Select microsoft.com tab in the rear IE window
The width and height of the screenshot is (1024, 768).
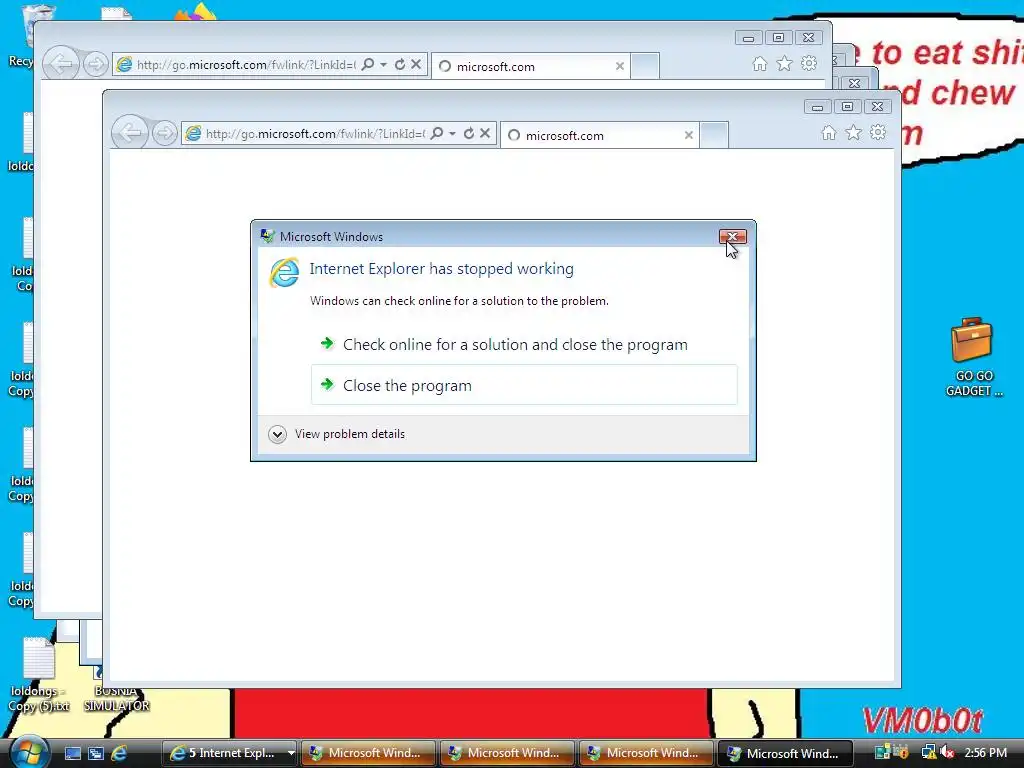(x=530, y=66)
